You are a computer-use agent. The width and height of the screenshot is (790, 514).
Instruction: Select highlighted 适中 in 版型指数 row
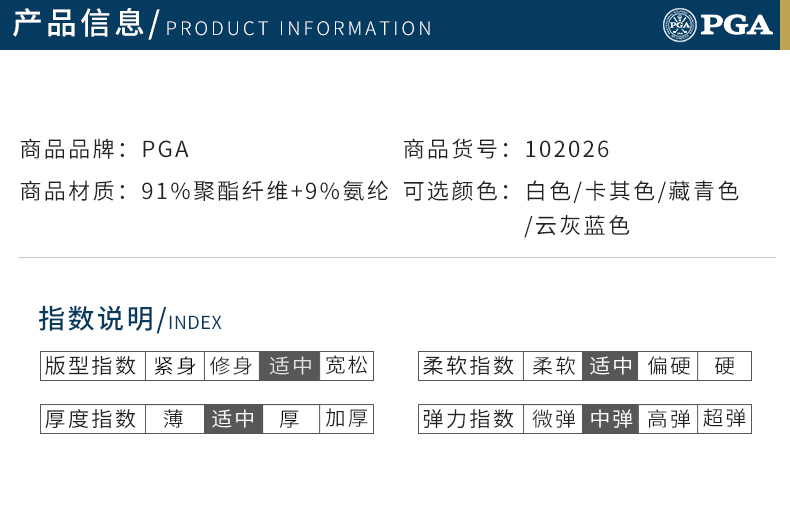[x=290, y=366]
